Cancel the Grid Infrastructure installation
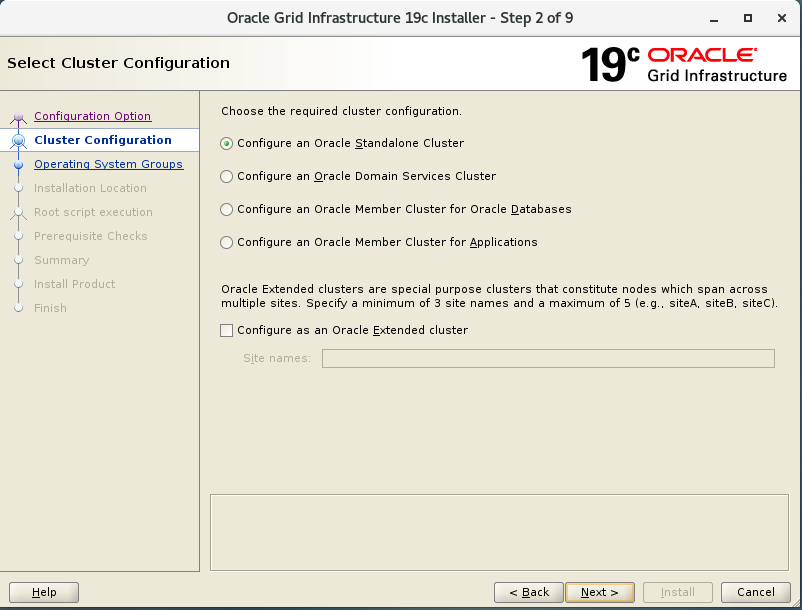802x610 pixels. pos(755,592)
